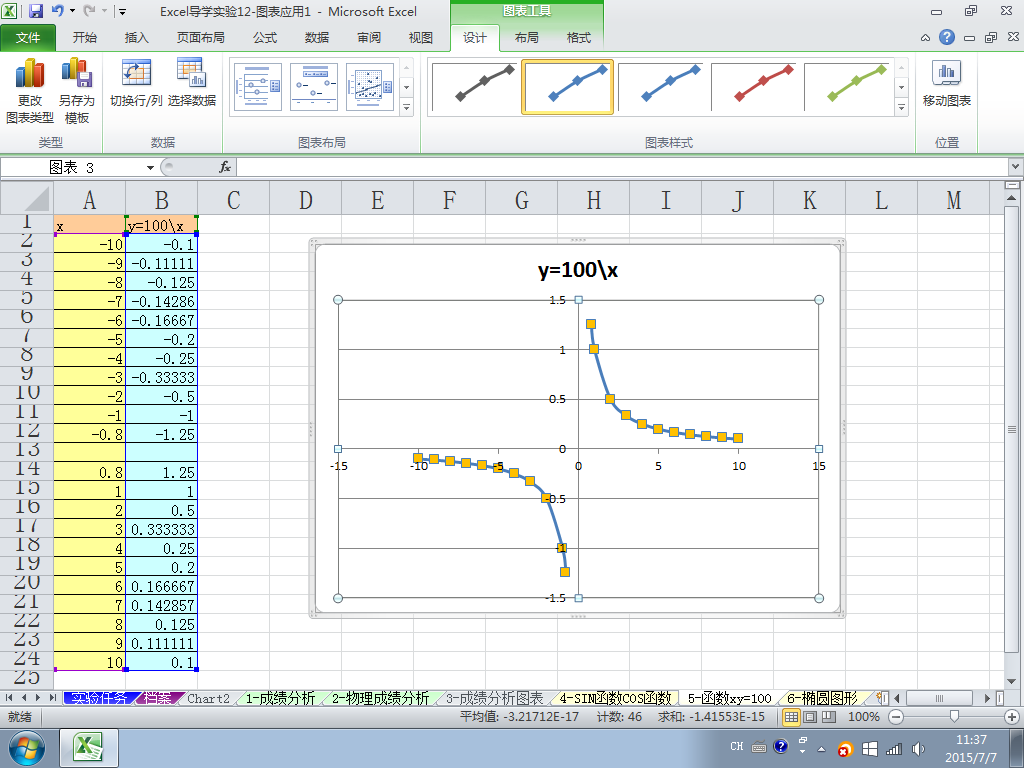The image size is (1024, 768).
Task: Open the Windows Start button
Action: [27, 748]
